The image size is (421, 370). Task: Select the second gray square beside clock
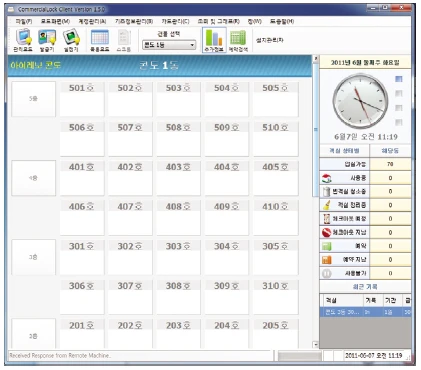(399, 93)
